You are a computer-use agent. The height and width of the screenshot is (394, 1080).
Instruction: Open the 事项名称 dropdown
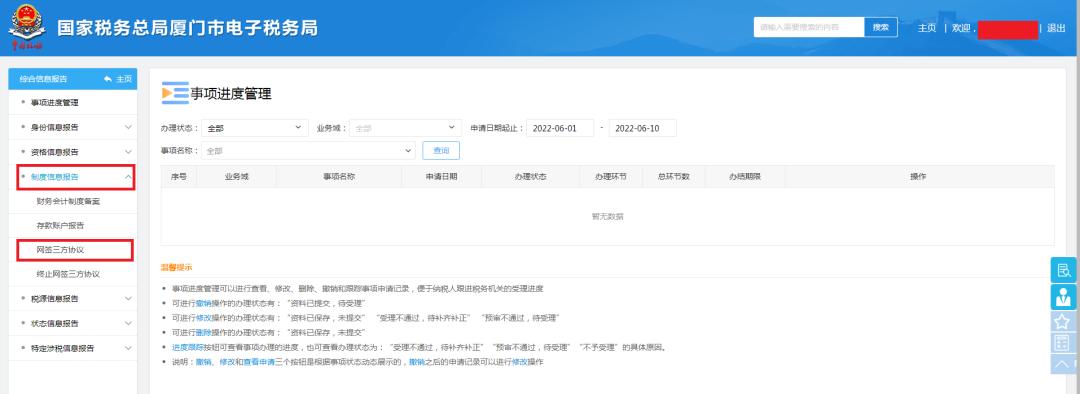[x=308, y=150]
